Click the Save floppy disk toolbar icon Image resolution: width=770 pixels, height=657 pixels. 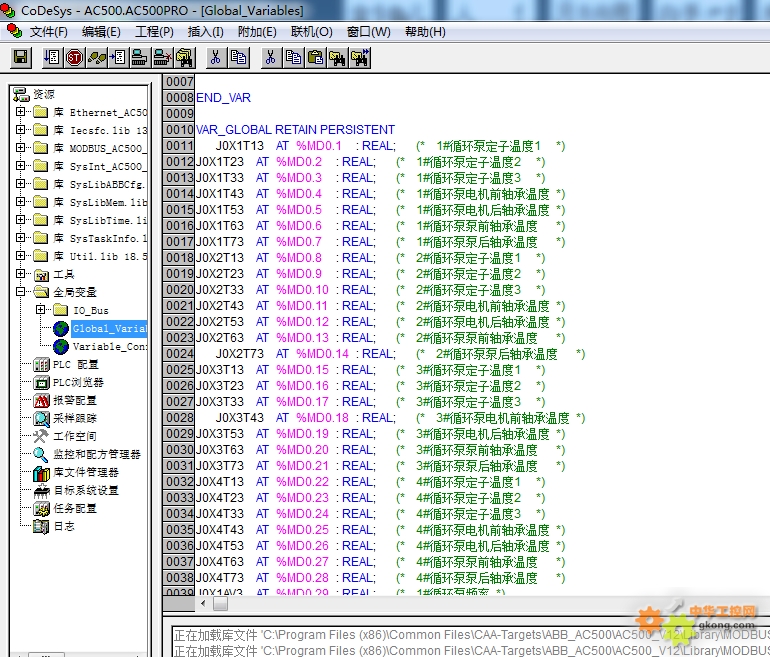(x=21, y=58)
